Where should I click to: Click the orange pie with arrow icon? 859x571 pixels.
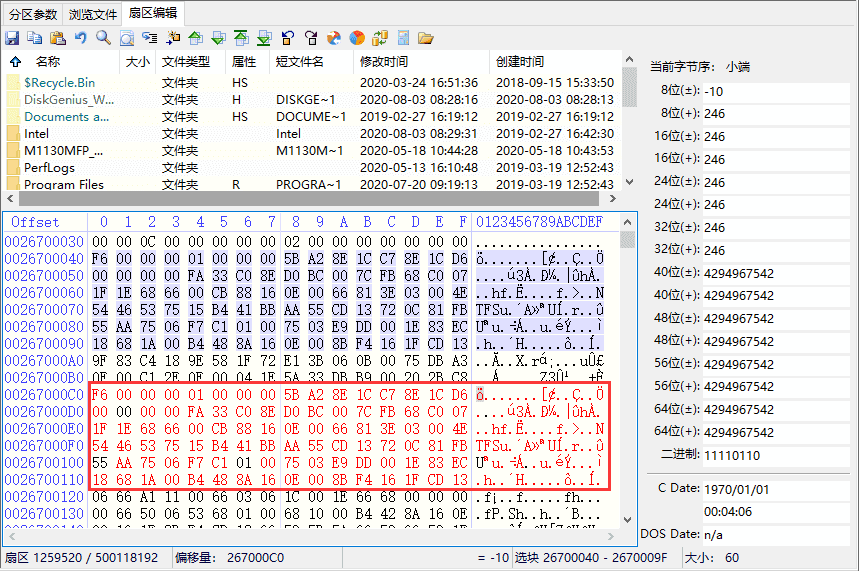(334, 38)
